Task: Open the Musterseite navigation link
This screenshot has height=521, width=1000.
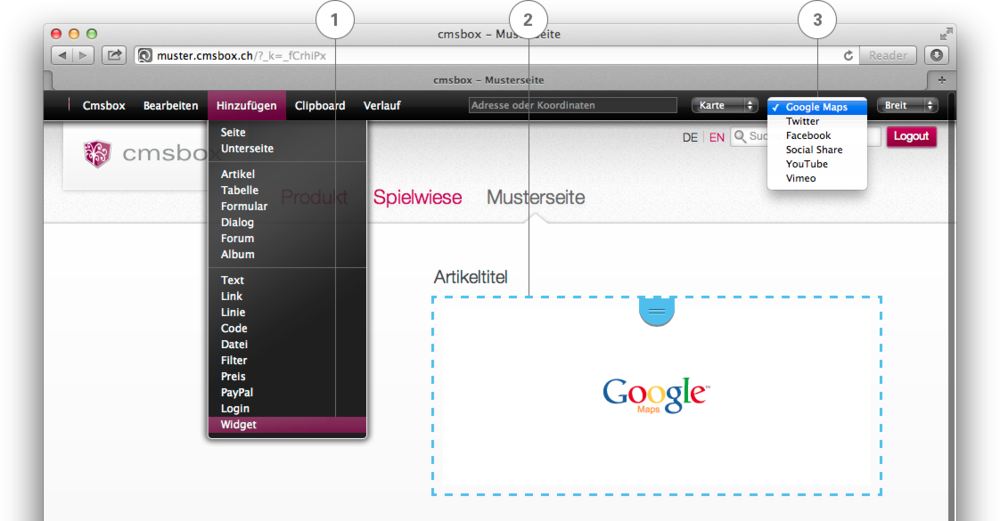Action: point(536,197)
